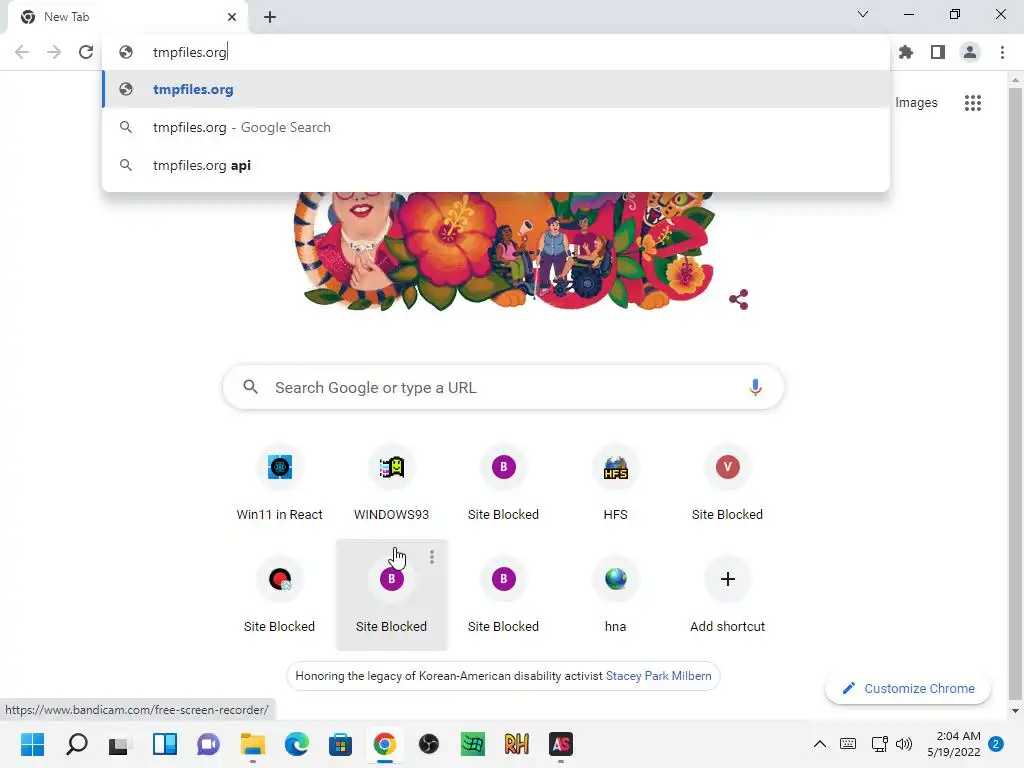The height and width of the screenshot is (768, 1024).
Task: Open Chrome three-dot menu
Action: pyautogui.click(x=1002, y=52)
